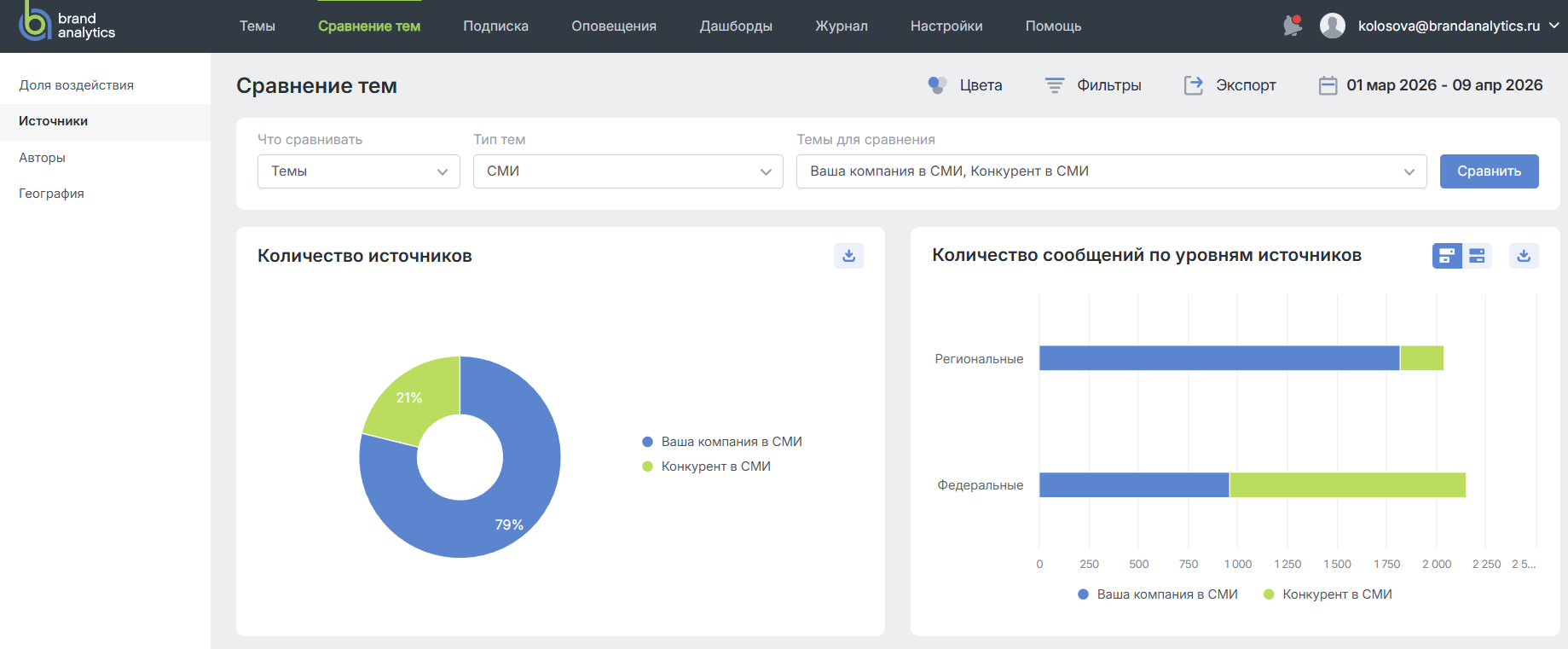Image resolution: width=1568 pixels, height=649 pixels.
Task: Click the user avatar icon
Action: (x=1333, y=26)
